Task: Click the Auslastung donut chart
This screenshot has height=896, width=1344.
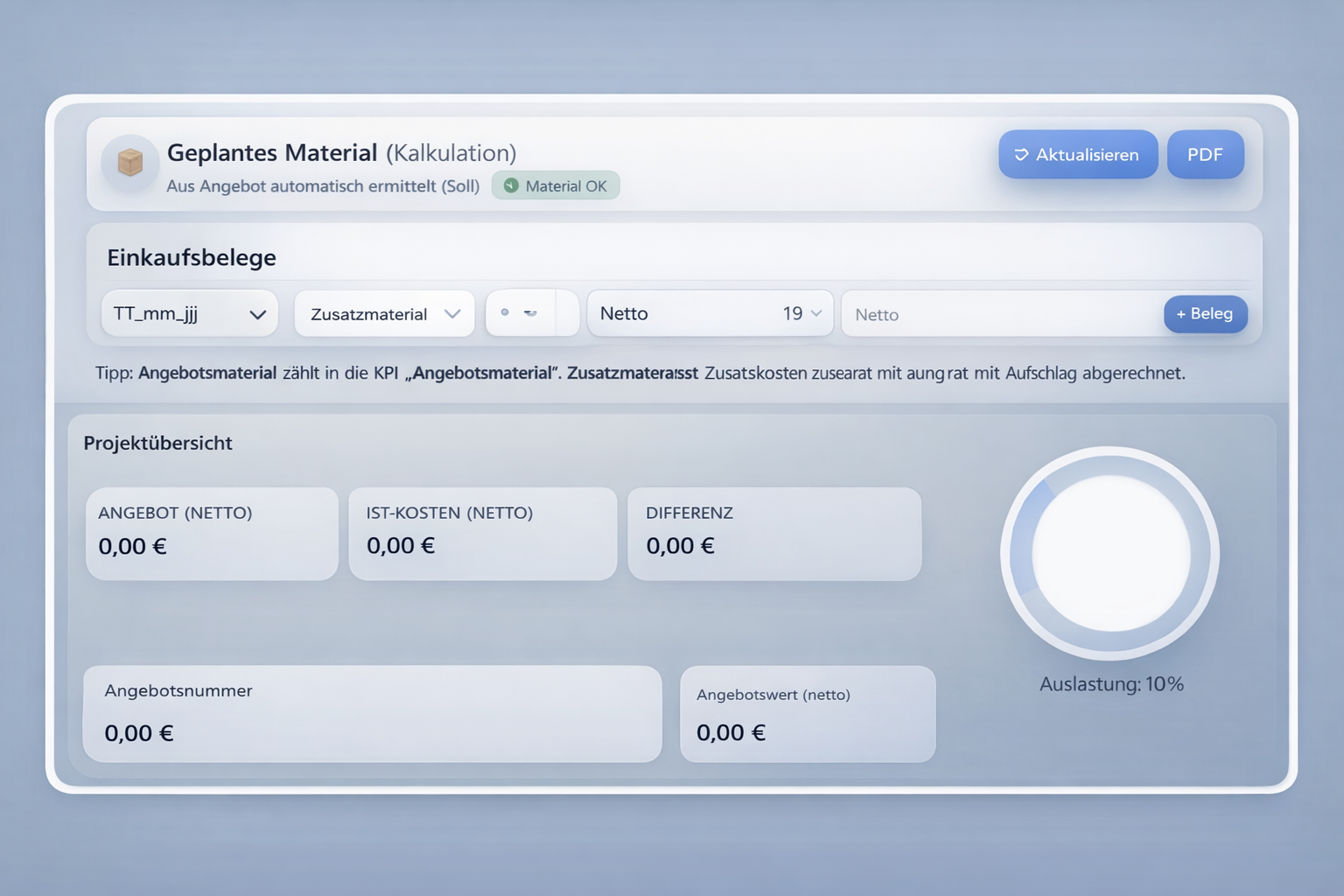Action: [x=1109, y=553]
